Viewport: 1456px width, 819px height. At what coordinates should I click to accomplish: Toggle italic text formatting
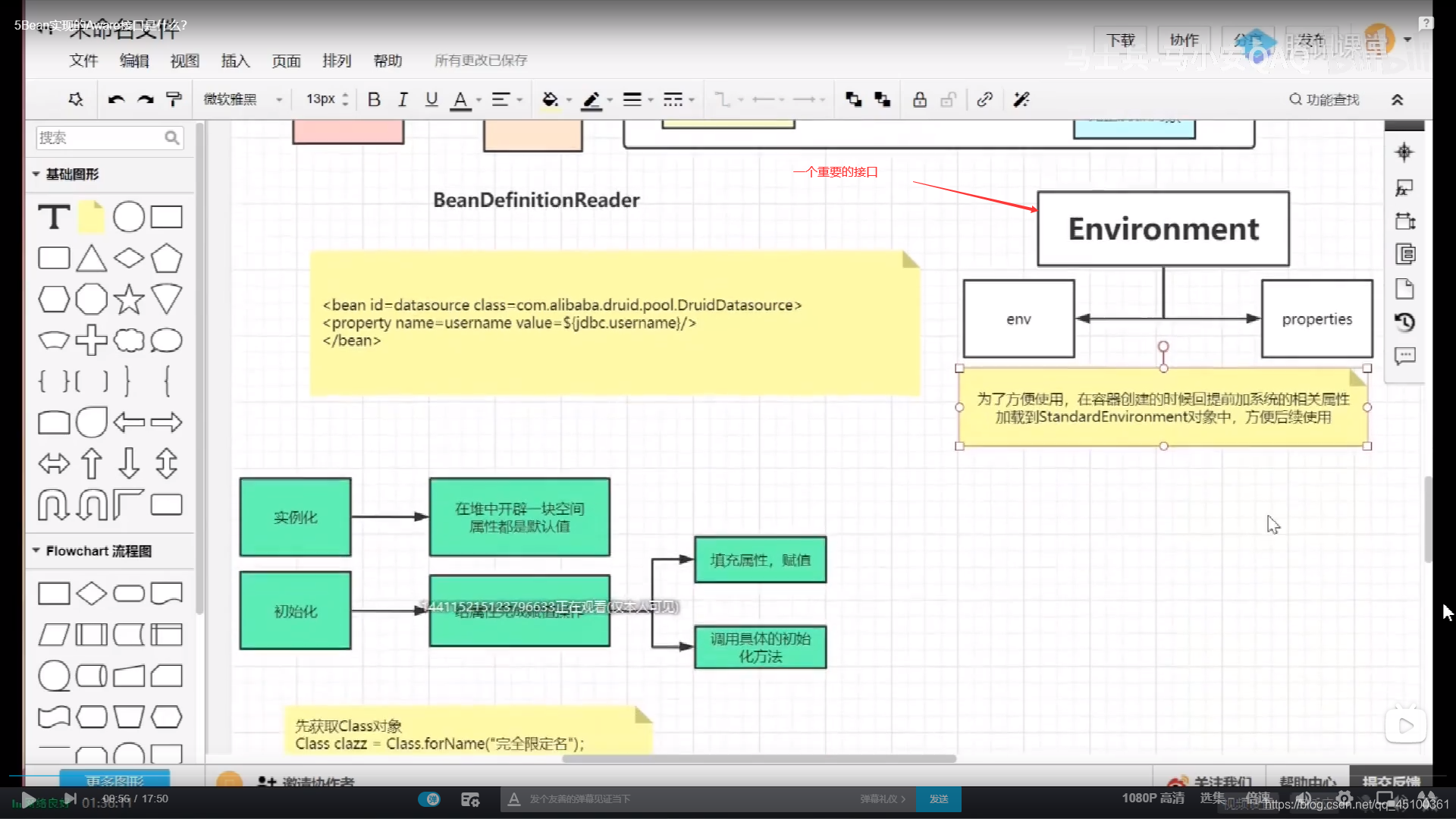[x=403, y=99]
